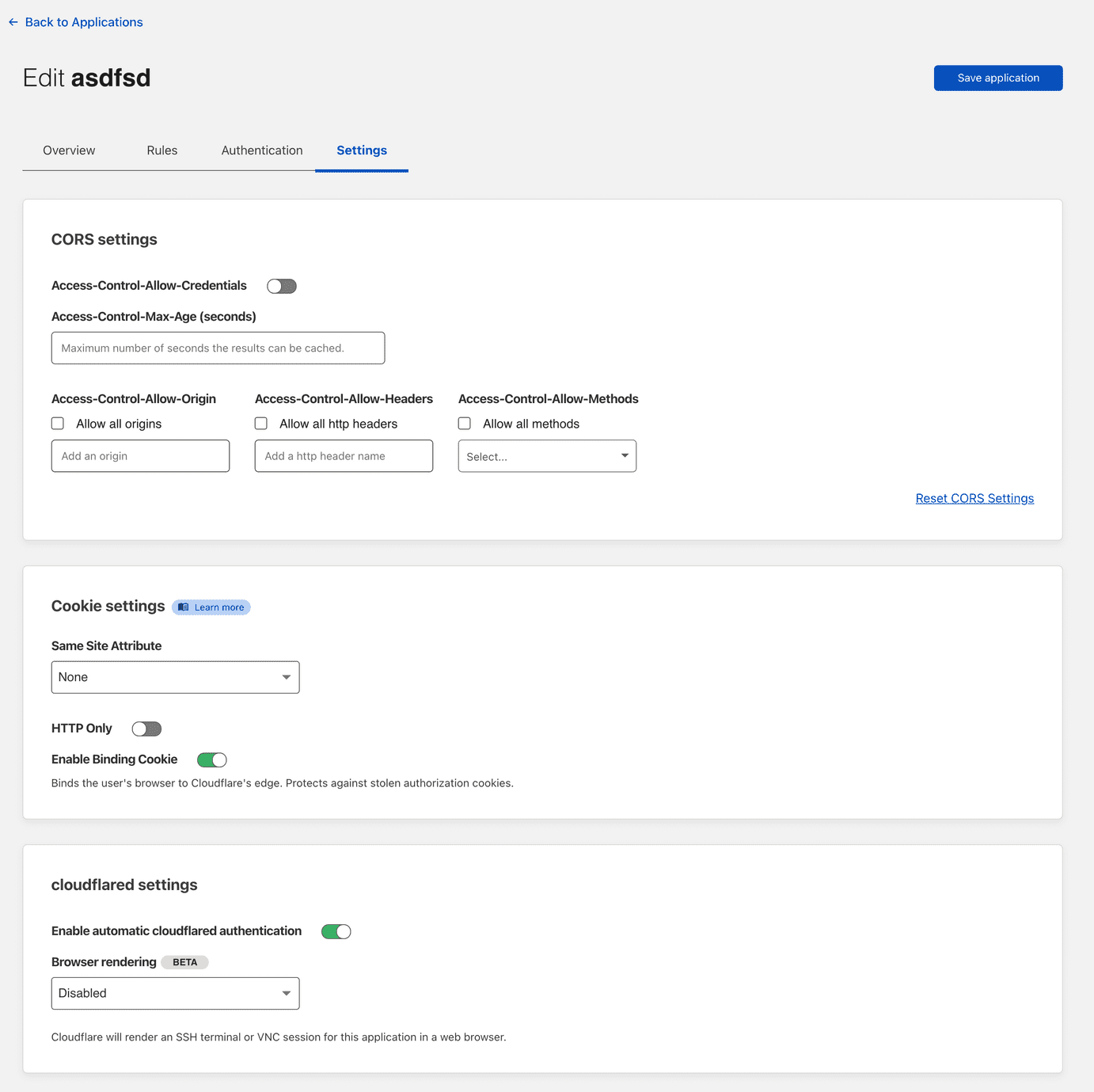
Task: Click the back arrow to Applications
Action: point(13,22)
